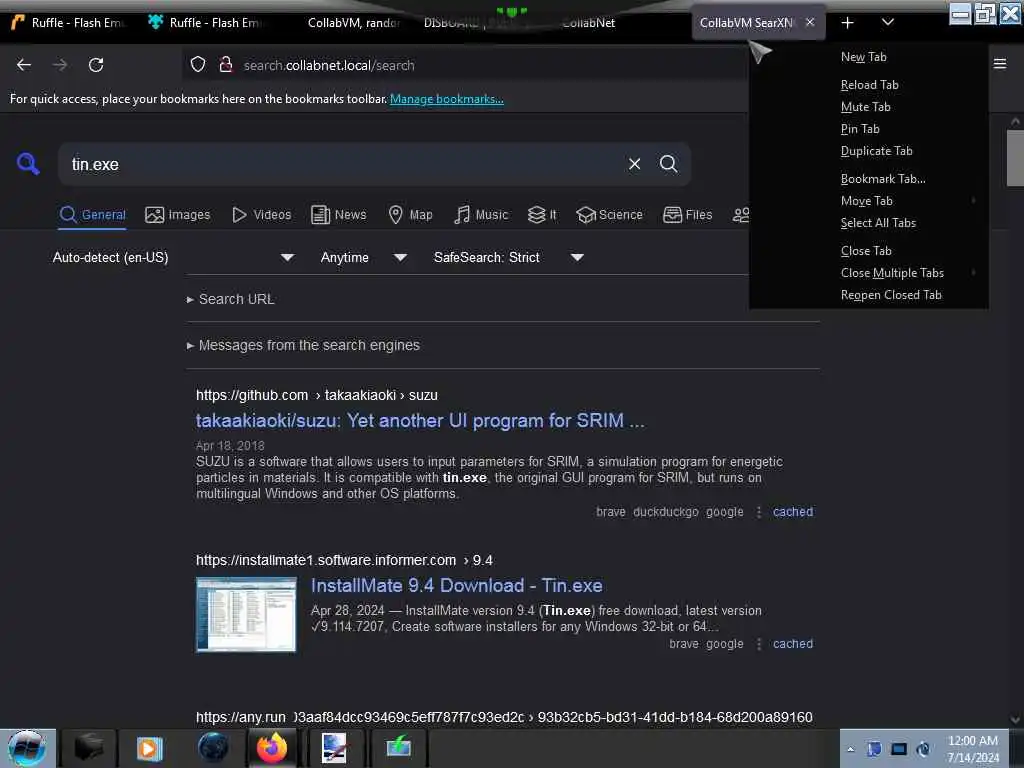
Task: List all tabs with chevron button
Action: coord(888,22)
